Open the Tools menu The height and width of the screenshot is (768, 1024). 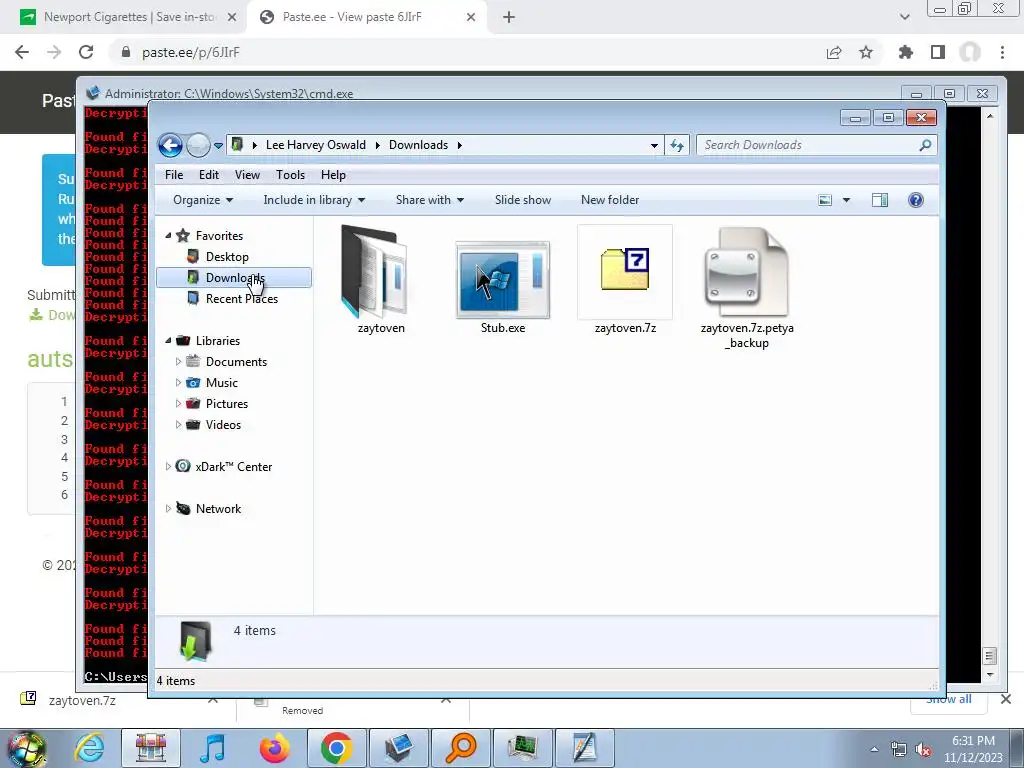pyautogui.click(x=290, y=175)
